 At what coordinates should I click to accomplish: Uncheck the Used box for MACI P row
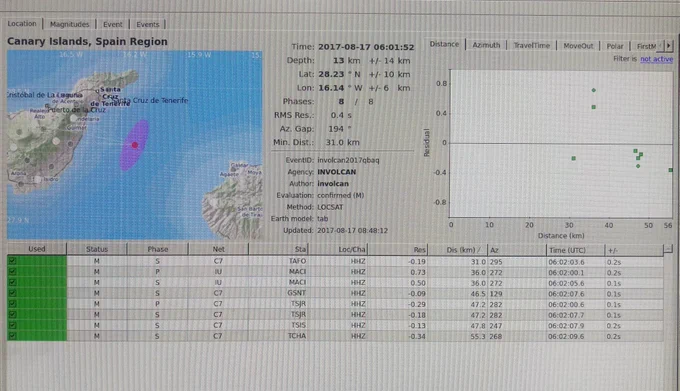click(12, 272)
